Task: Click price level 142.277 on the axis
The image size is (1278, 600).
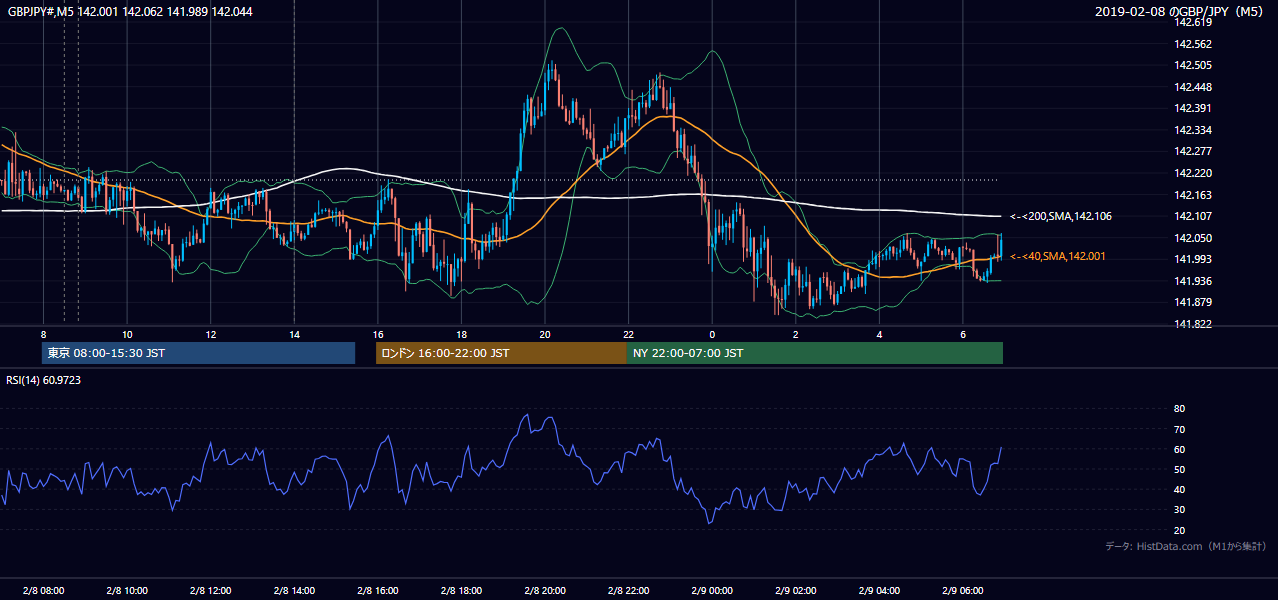Action: point(1193,152)
